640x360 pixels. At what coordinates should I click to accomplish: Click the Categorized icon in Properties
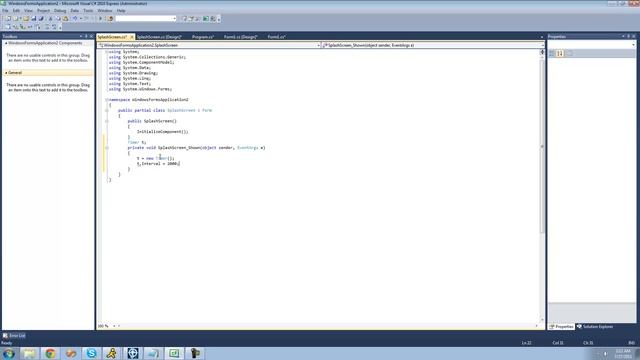point(552,53)
